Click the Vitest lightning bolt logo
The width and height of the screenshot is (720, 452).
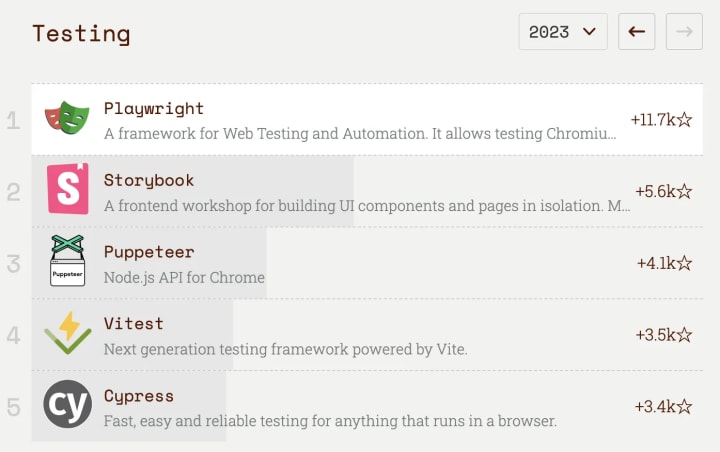(68, 333)
